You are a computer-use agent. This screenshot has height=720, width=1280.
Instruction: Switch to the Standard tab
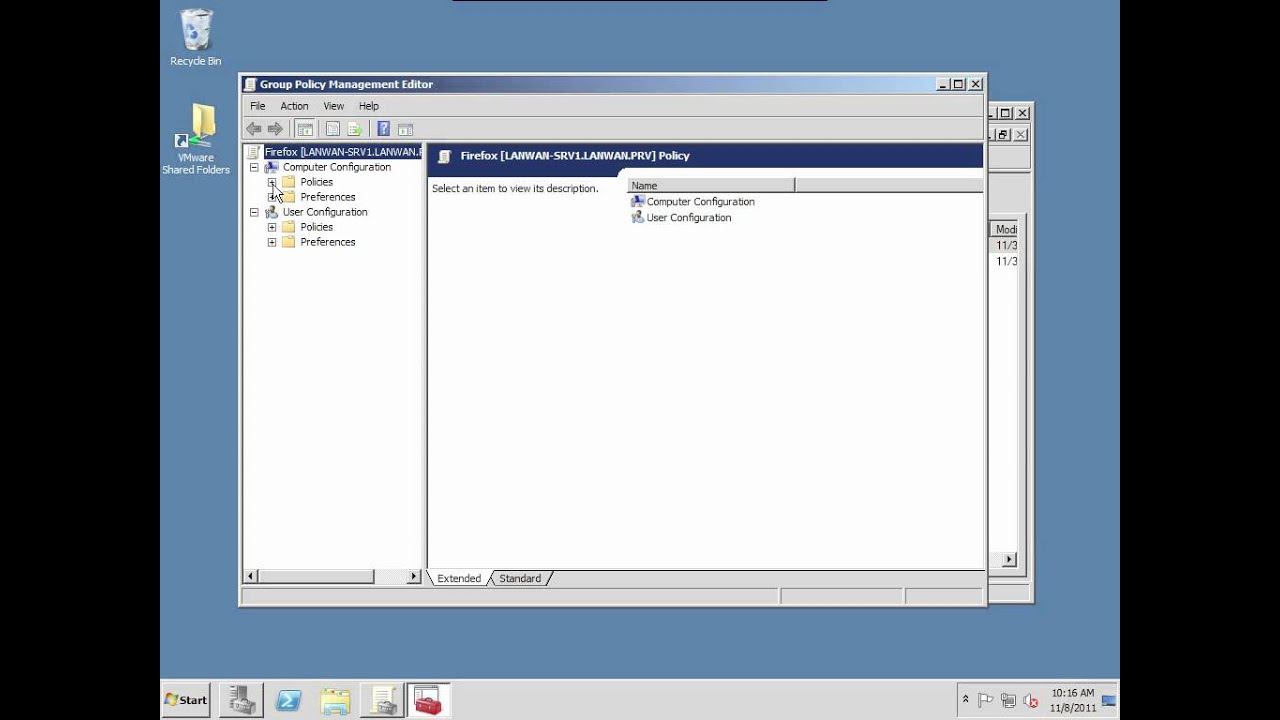tap(520, 578)
